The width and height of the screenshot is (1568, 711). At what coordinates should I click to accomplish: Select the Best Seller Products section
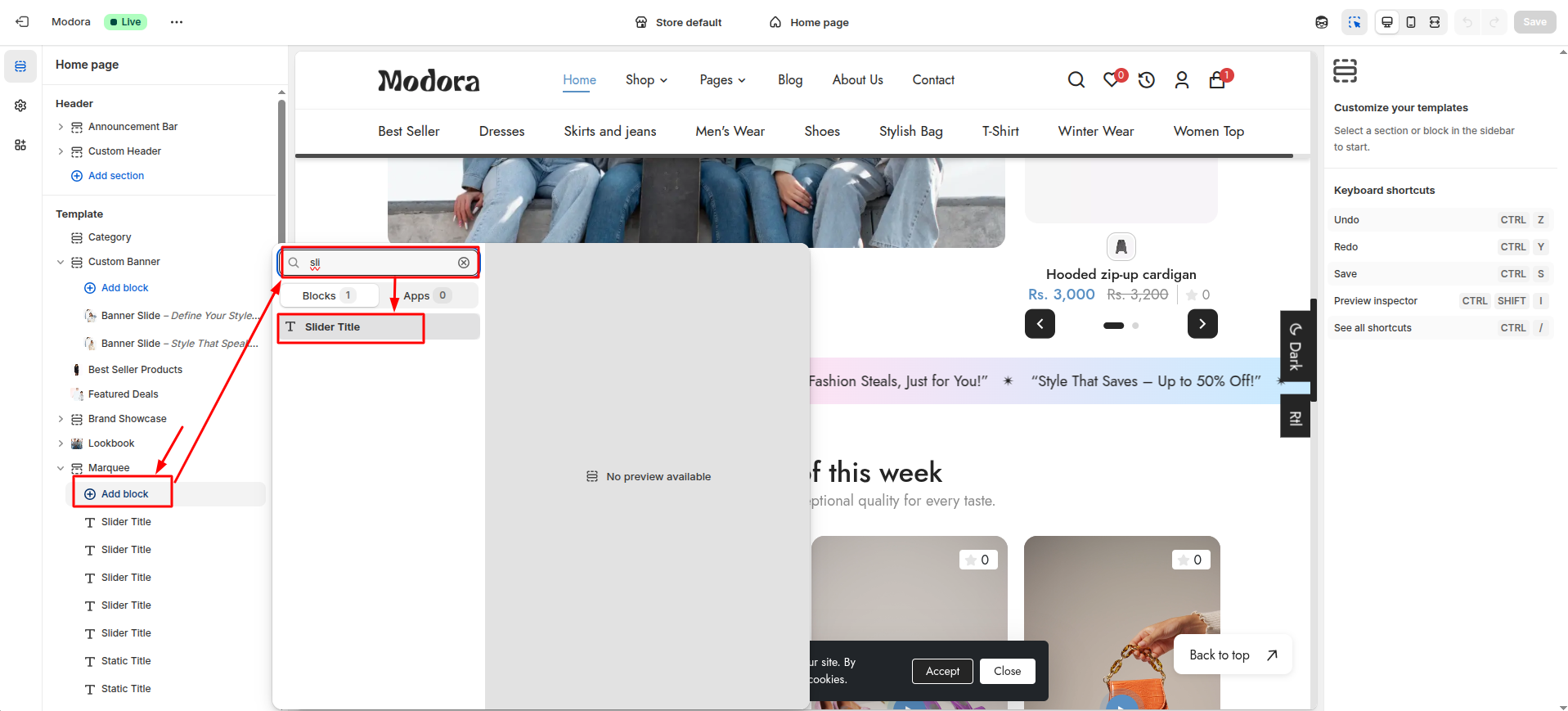point(135,370)
